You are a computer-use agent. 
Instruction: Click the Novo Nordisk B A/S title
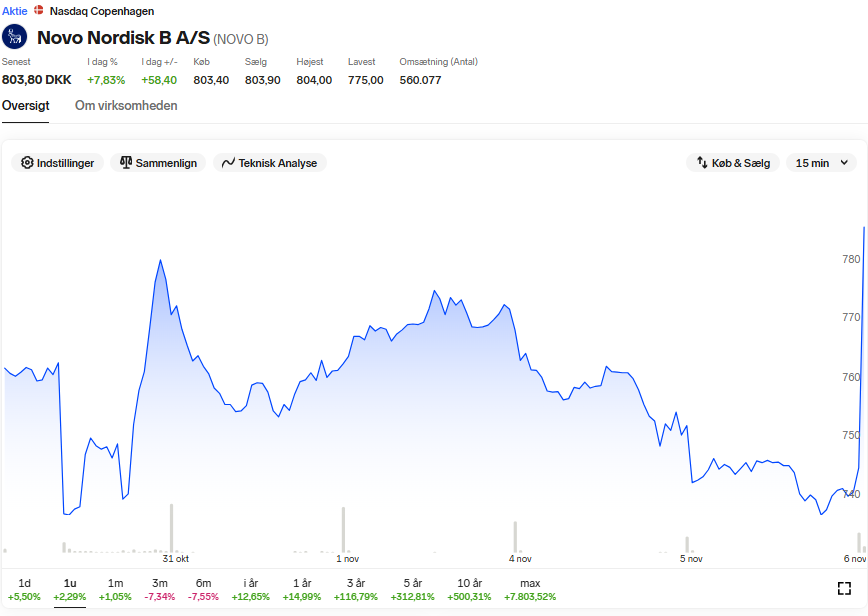tap(123, 38)
